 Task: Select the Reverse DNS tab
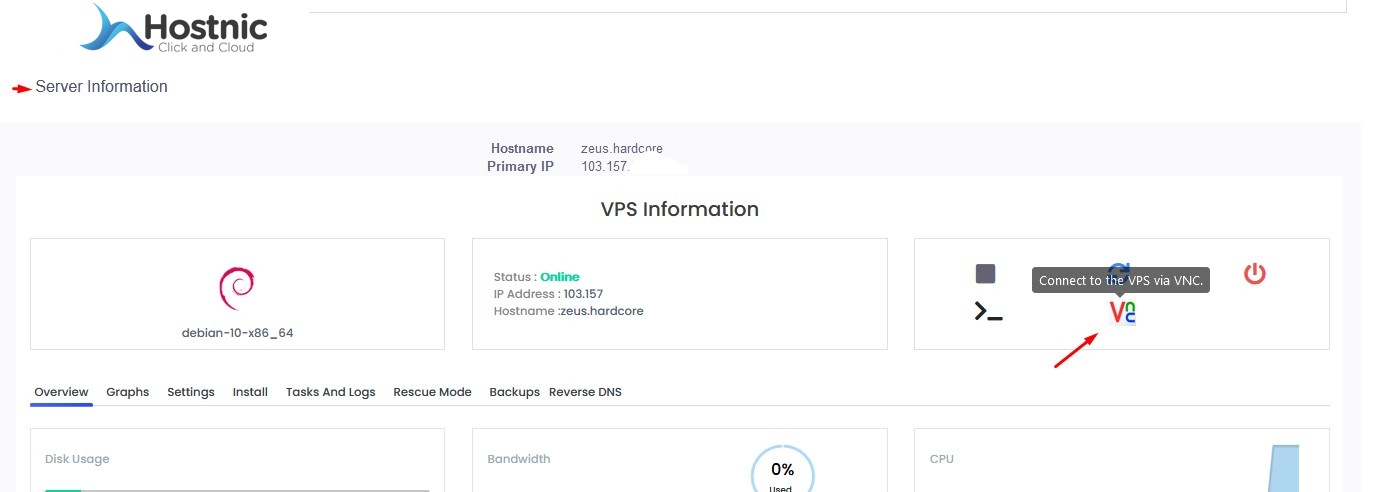tap(585, 392)
